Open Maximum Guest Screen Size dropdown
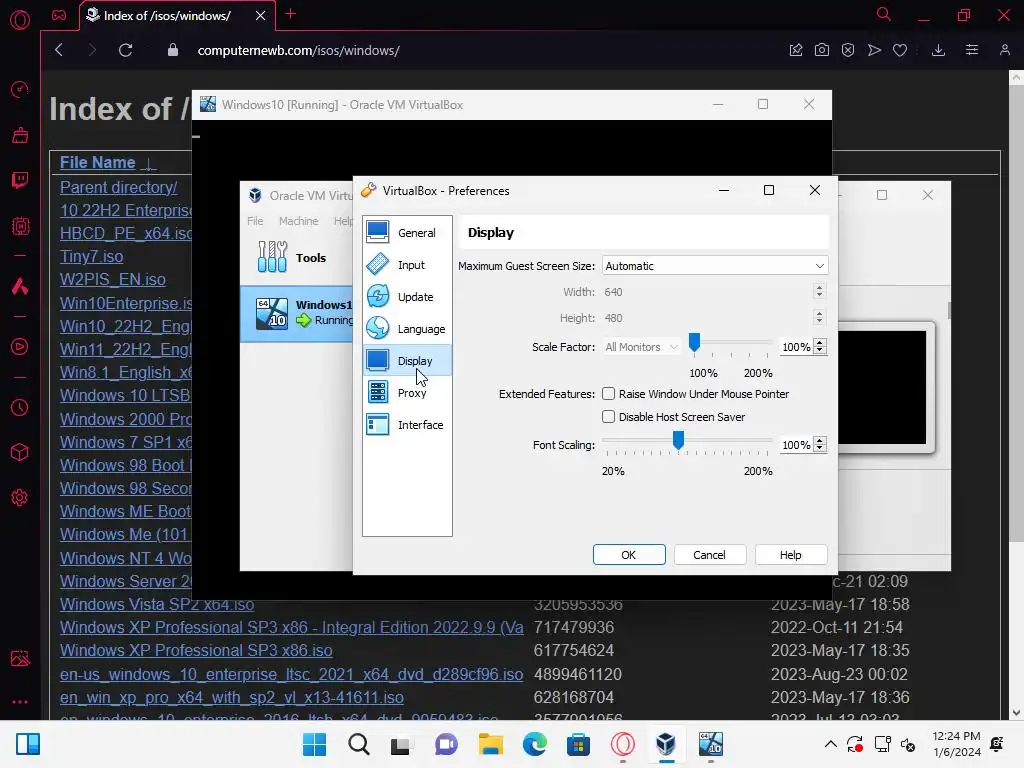The image size is (1024, 768). (x=714, y=266)
